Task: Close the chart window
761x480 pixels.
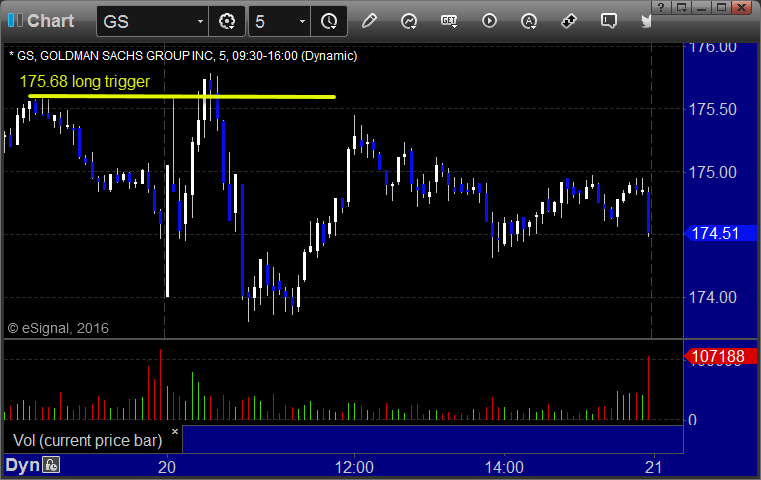Action: 742,7
